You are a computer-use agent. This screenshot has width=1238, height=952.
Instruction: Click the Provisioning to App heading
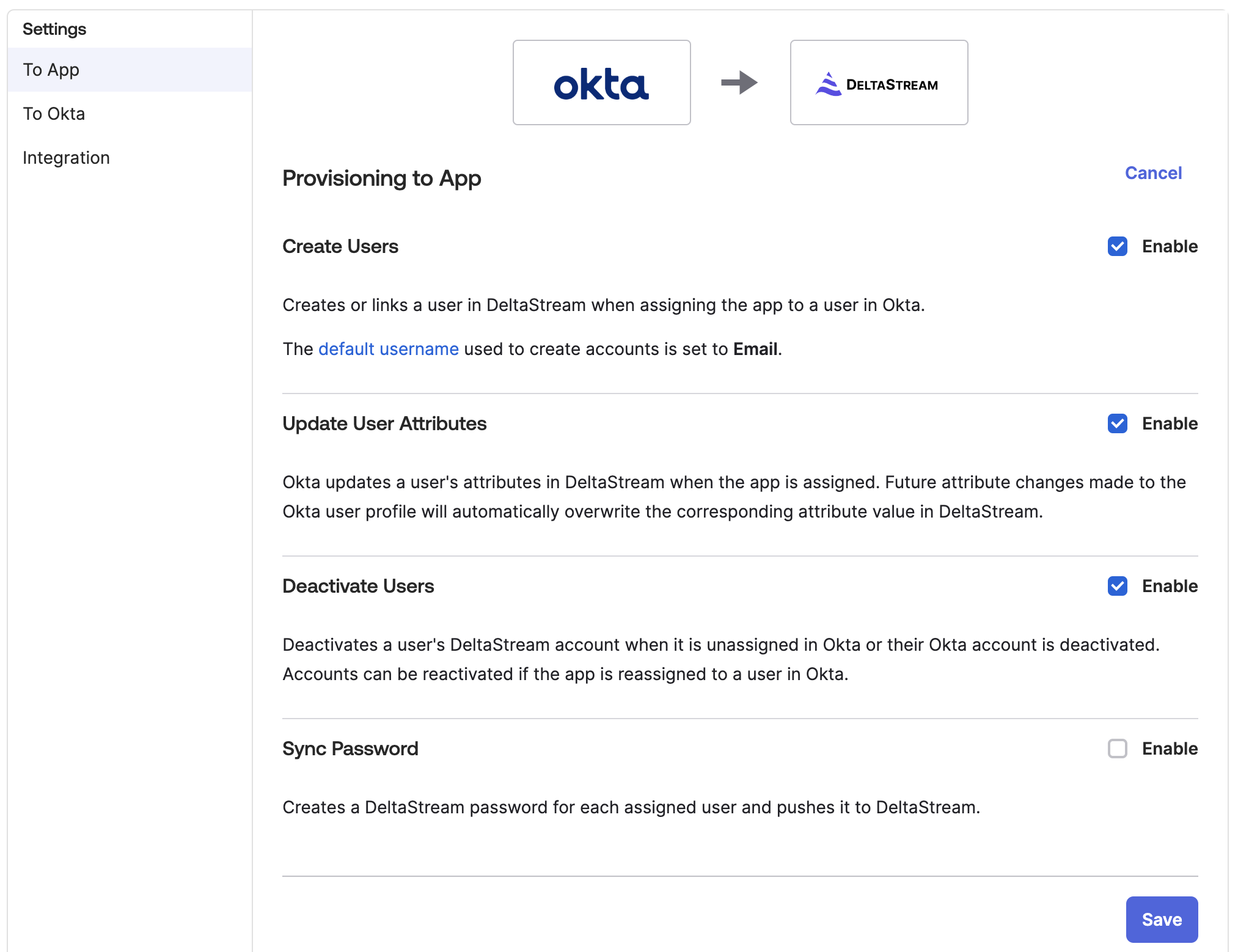pos(381,178)
